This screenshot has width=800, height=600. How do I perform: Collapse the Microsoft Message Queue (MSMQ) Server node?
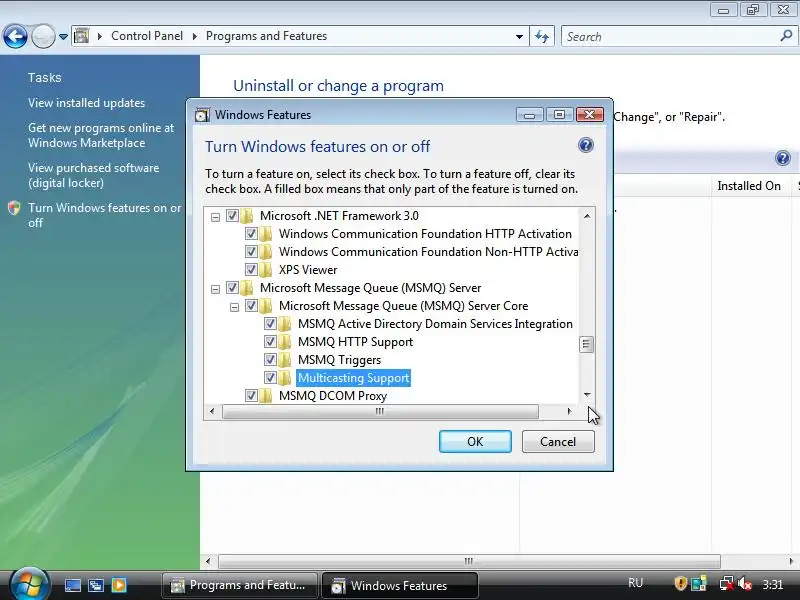215,289
